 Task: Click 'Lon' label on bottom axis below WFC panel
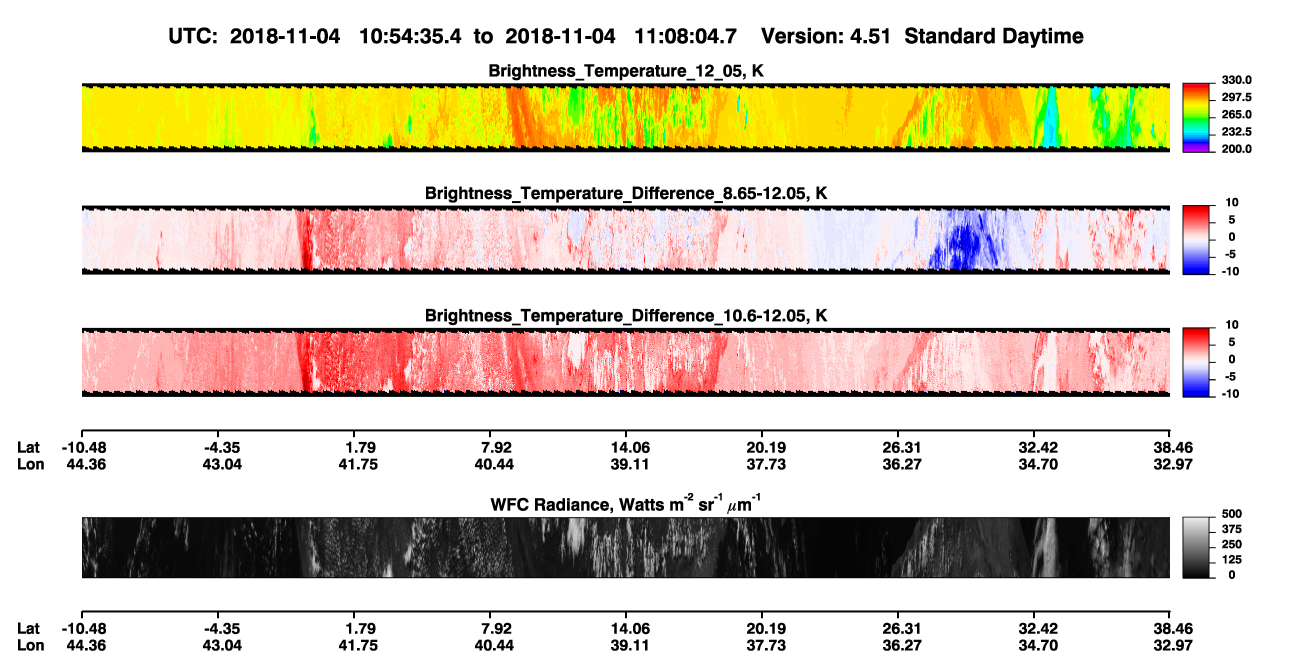pyautogui.click(x=30, y=646)
